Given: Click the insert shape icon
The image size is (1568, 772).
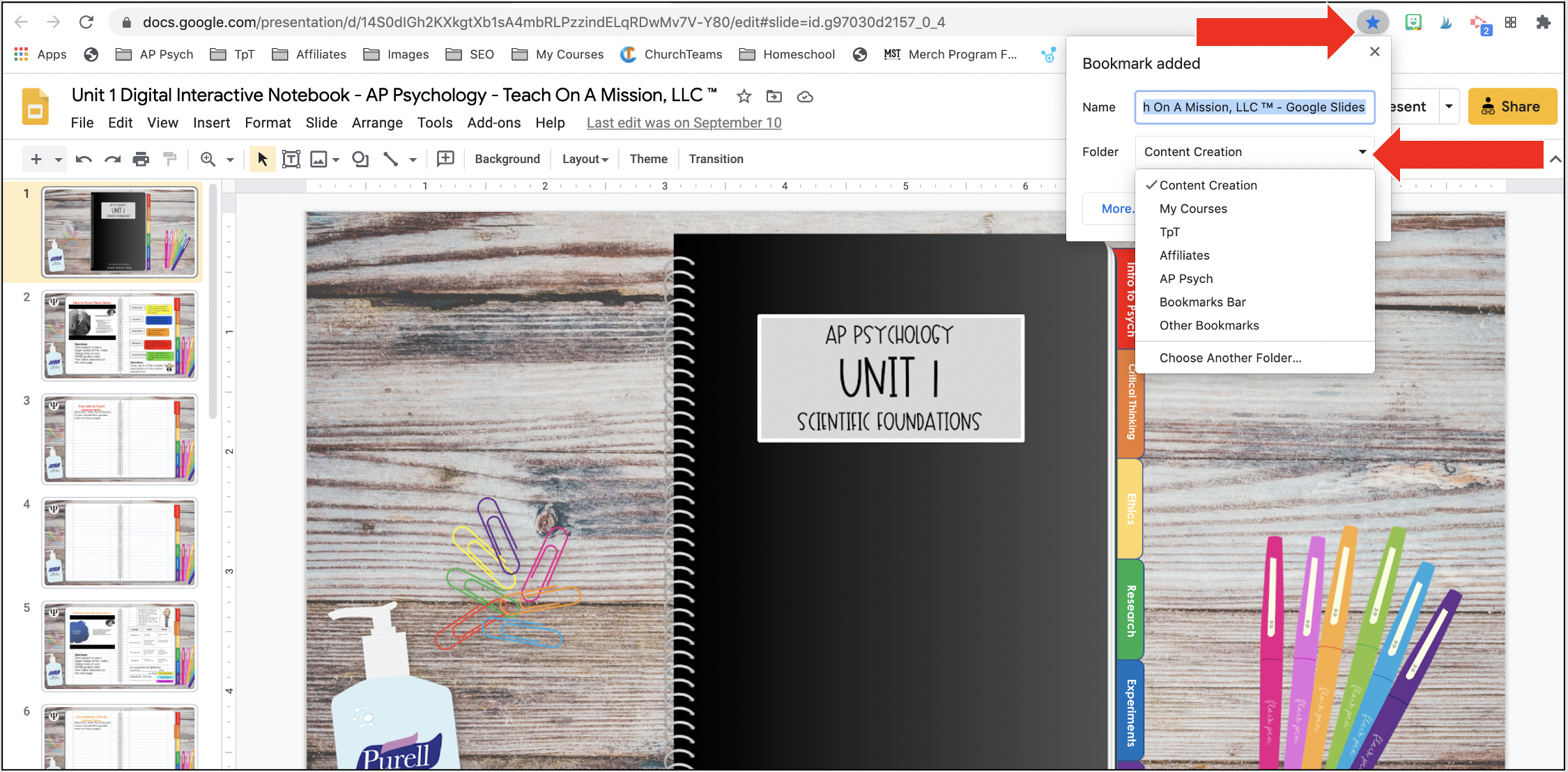Looking at the screenshot, I should 360,160.
